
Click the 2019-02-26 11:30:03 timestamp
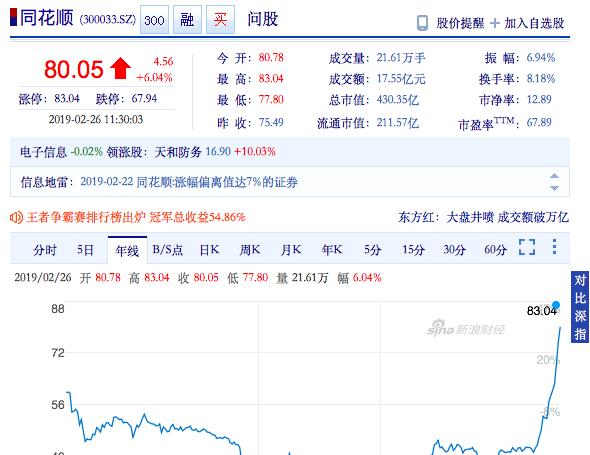coord(96,120)
